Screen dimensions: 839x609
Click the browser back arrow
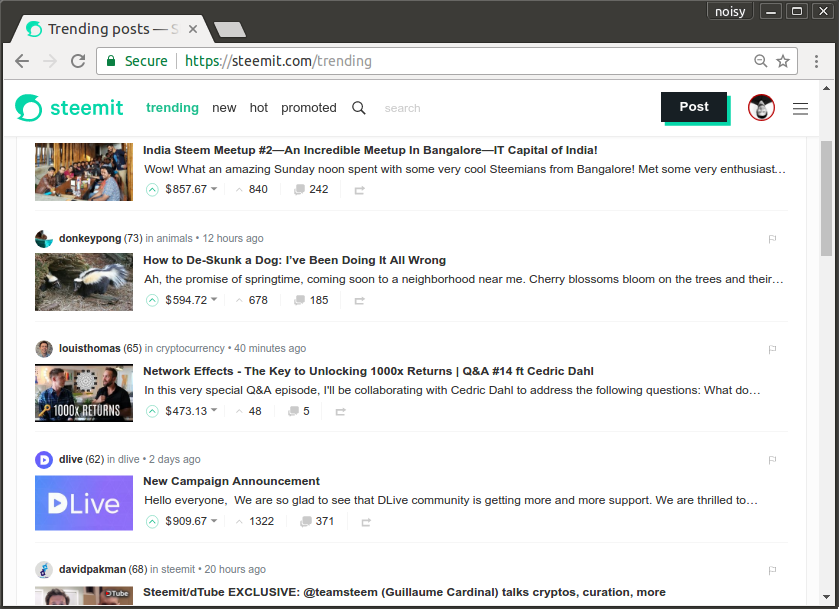[x=22, y=61]
